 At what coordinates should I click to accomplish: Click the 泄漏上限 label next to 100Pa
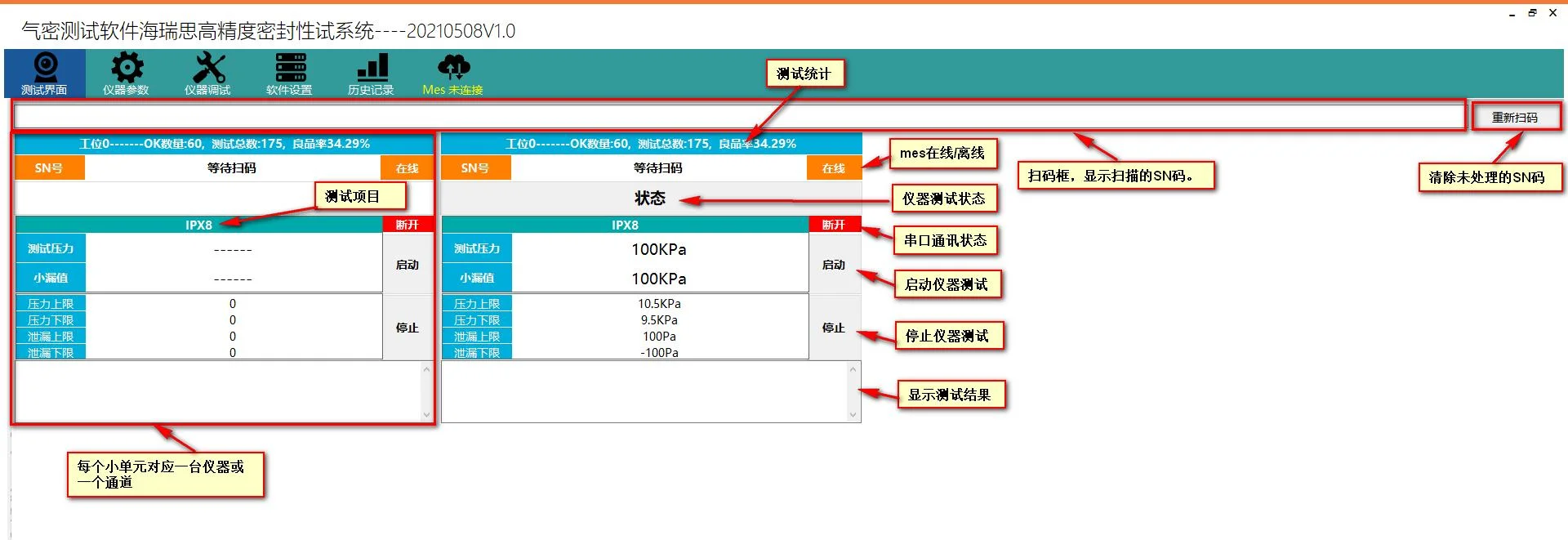[x=477, y=337]
